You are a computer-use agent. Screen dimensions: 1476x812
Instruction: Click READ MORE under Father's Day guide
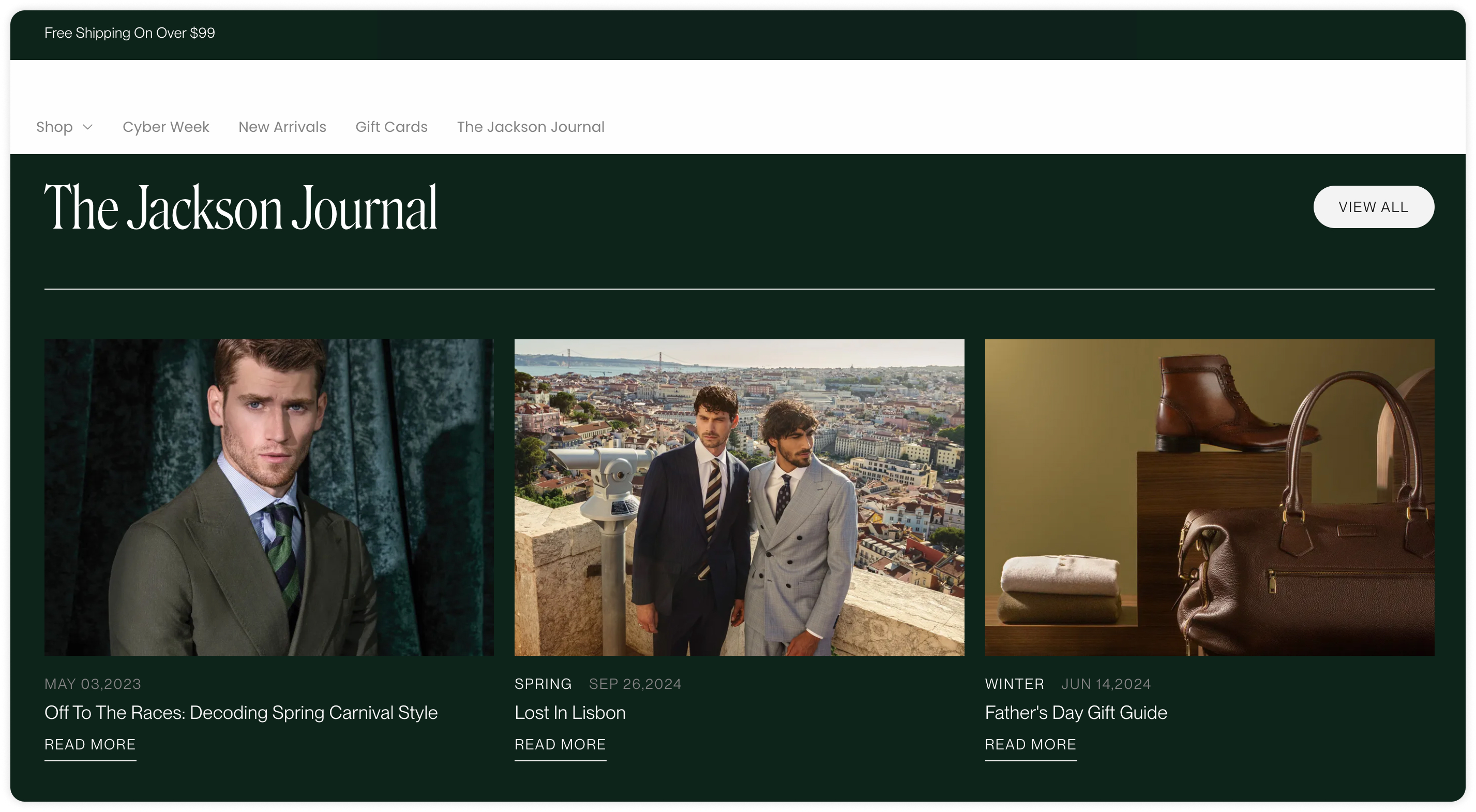(x=1030, y=744)
